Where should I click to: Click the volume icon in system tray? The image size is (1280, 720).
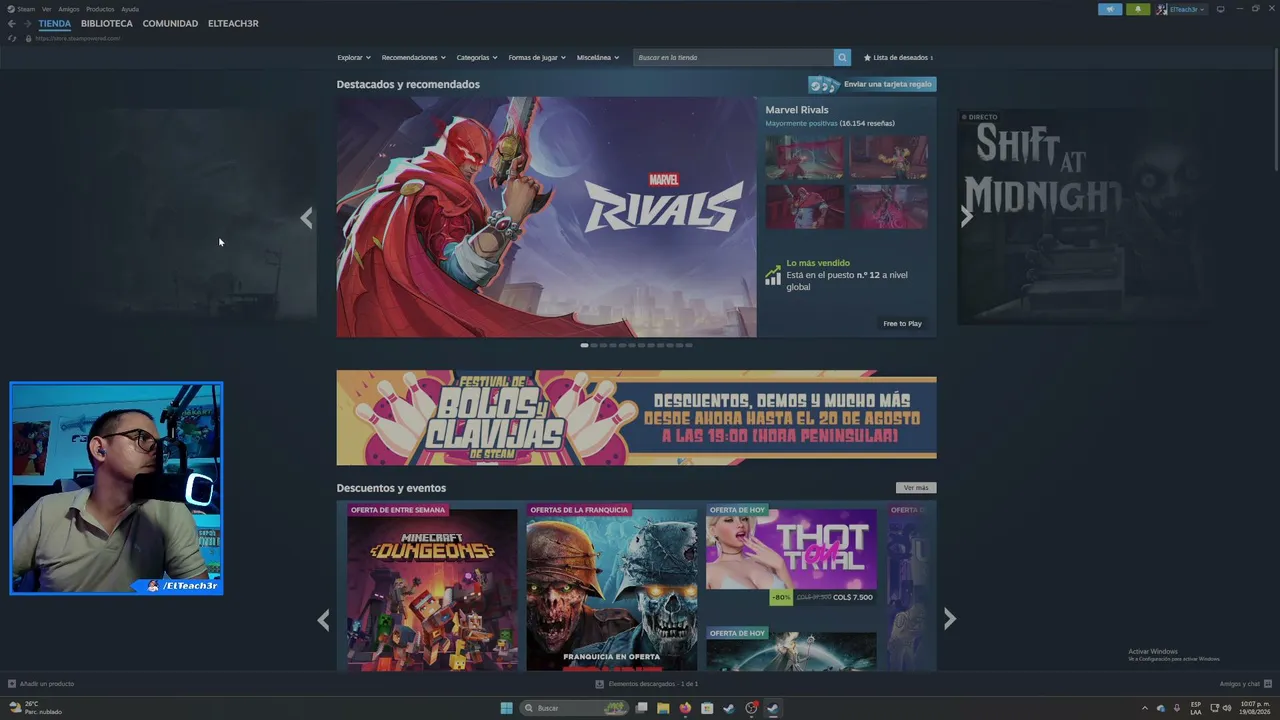tap(1227, 708)
